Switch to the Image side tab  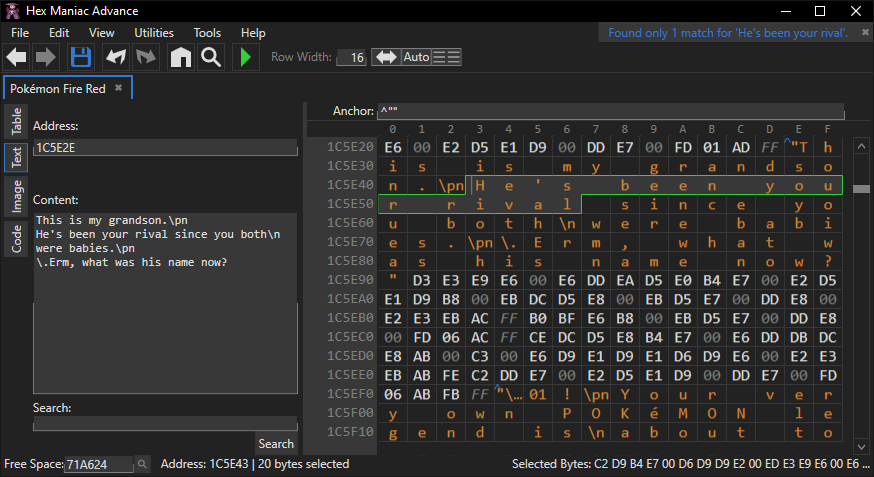click(x=17, y=196)
